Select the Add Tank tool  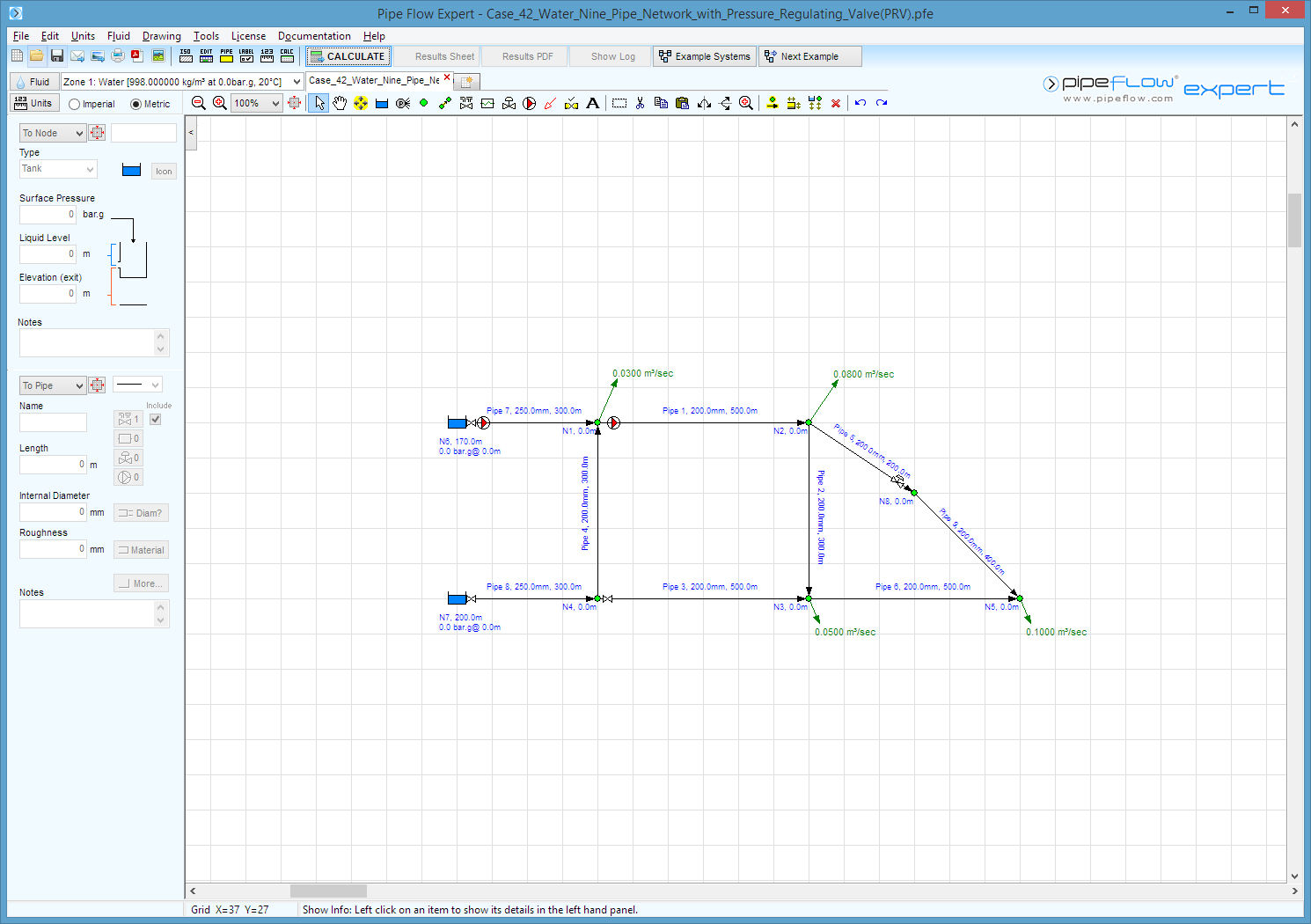click(x=382, y=103)
